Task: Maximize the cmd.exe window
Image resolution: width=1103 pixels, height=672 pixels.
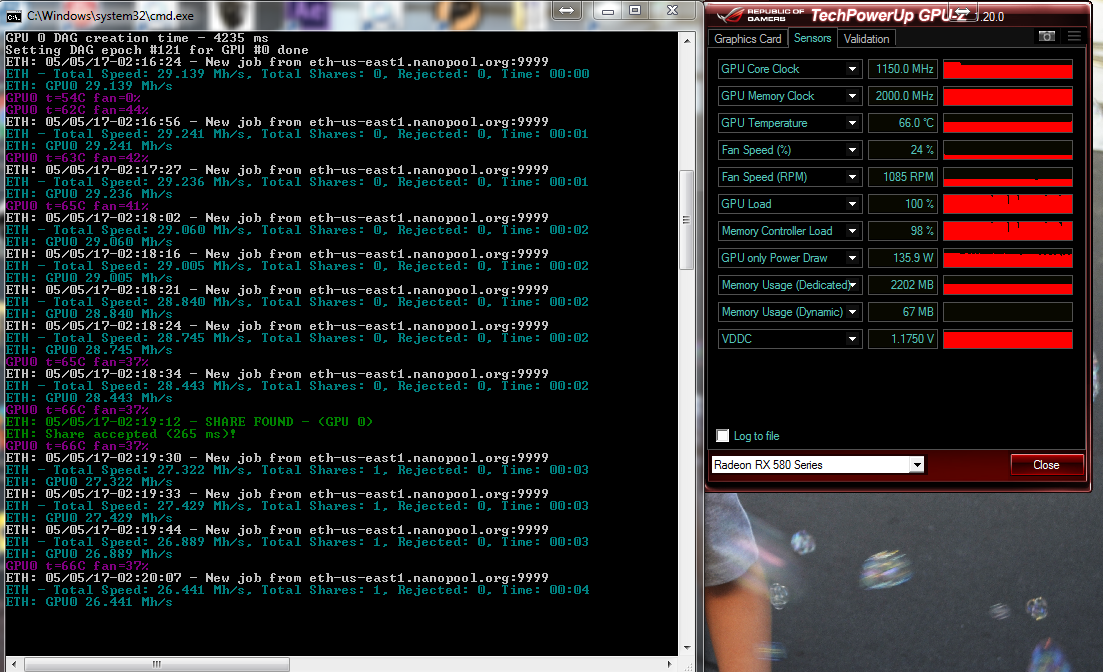Action: (635, 11)
